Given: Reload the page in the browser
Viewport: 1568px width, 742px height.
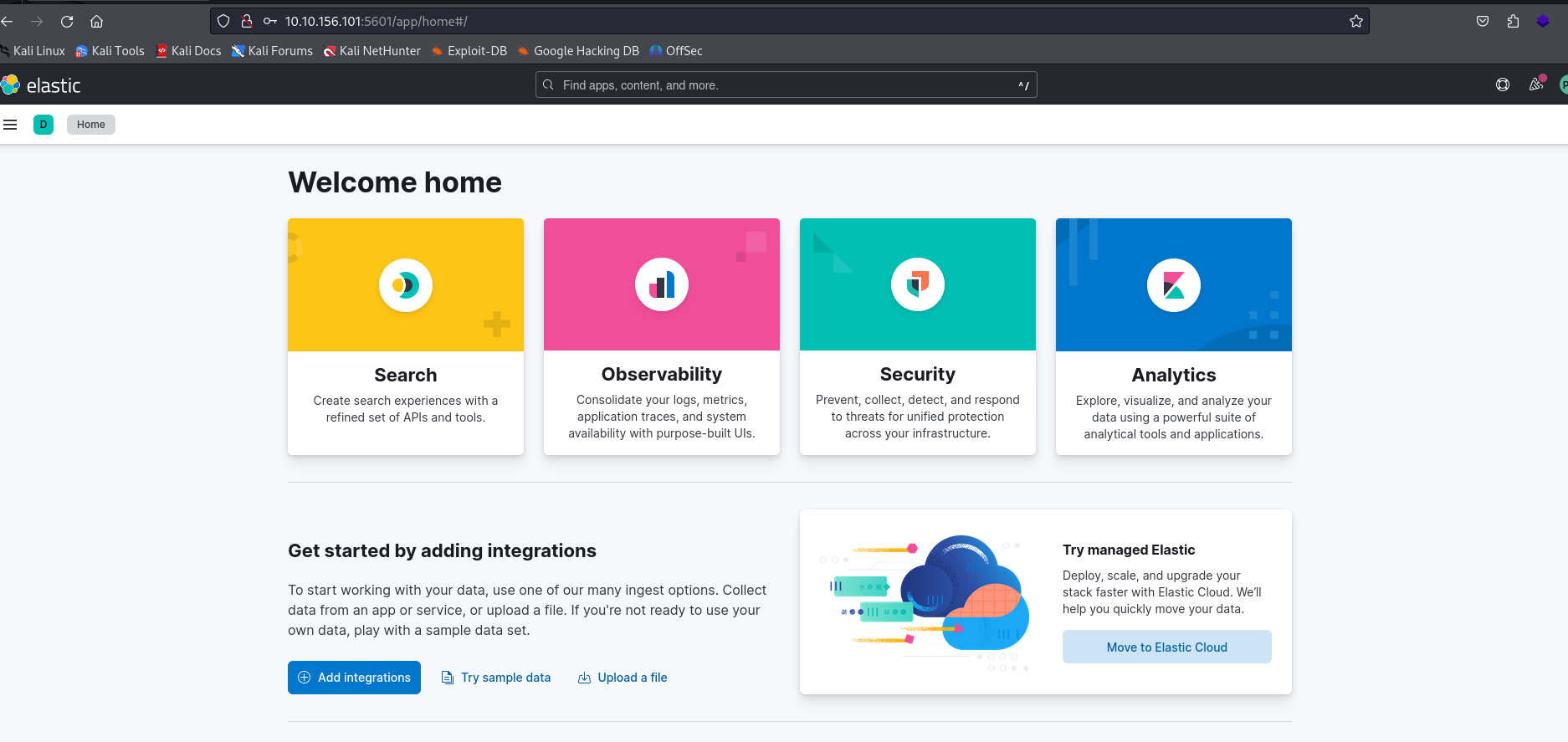Looking at the screenshot, I should tap(67, 22).
